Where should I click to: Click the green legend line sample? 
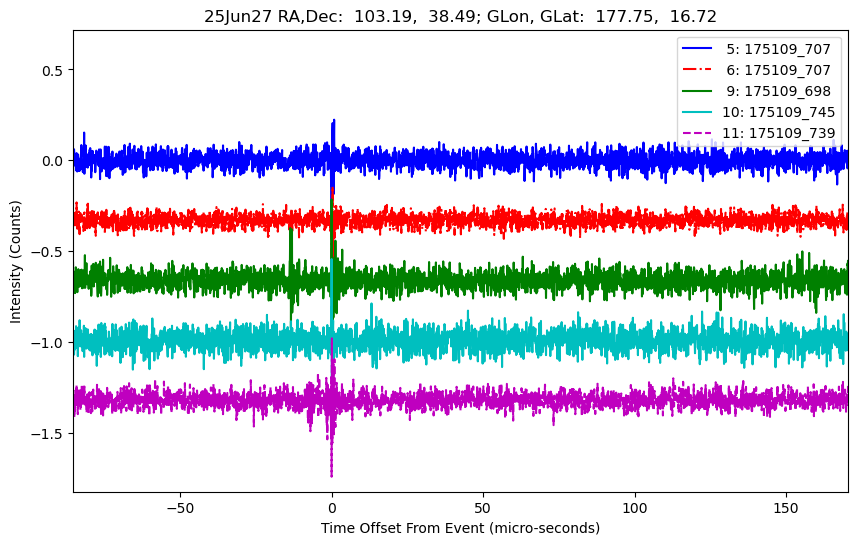tap(700, 91)
